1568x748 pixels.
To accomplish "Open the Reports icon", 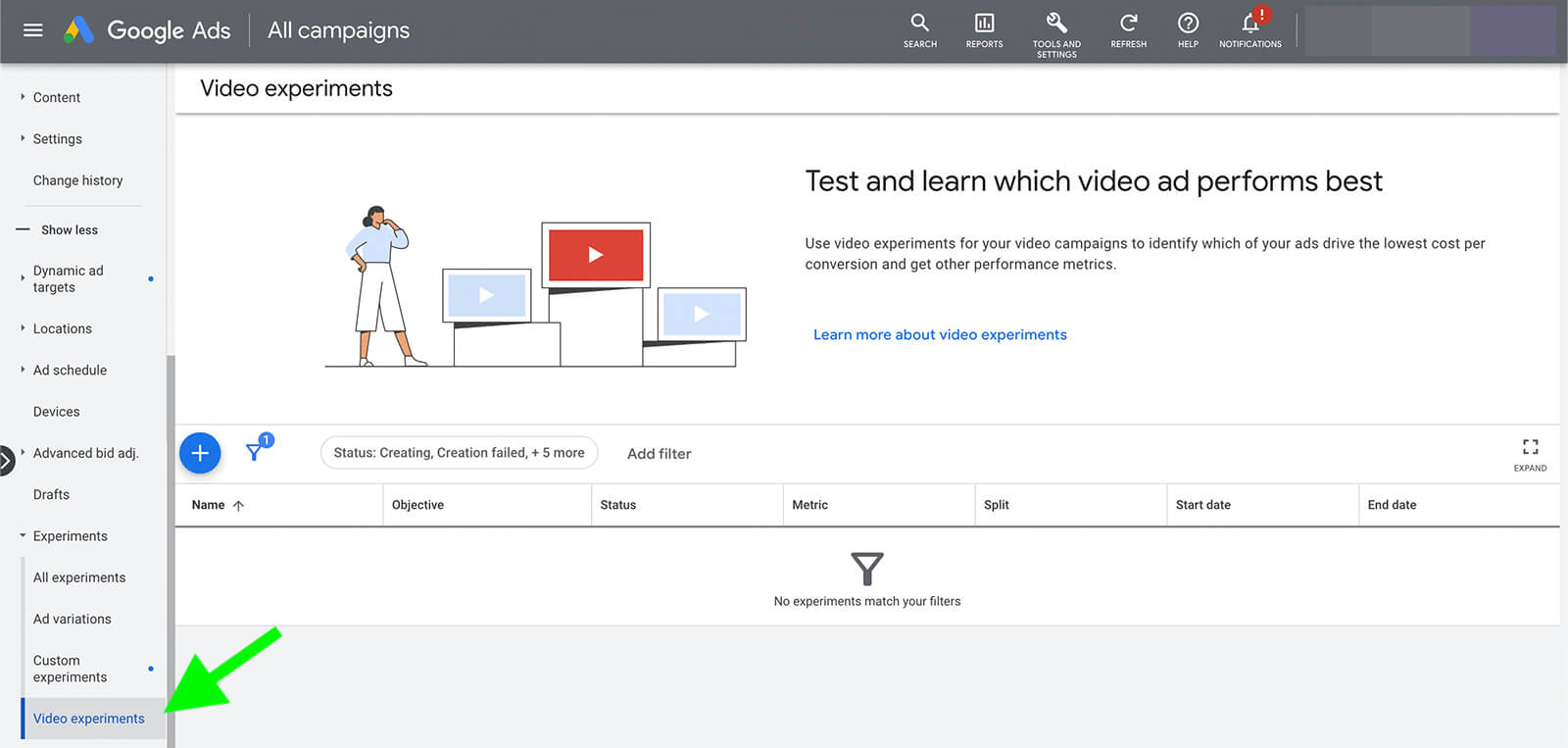I will click(x=984, y=30).
